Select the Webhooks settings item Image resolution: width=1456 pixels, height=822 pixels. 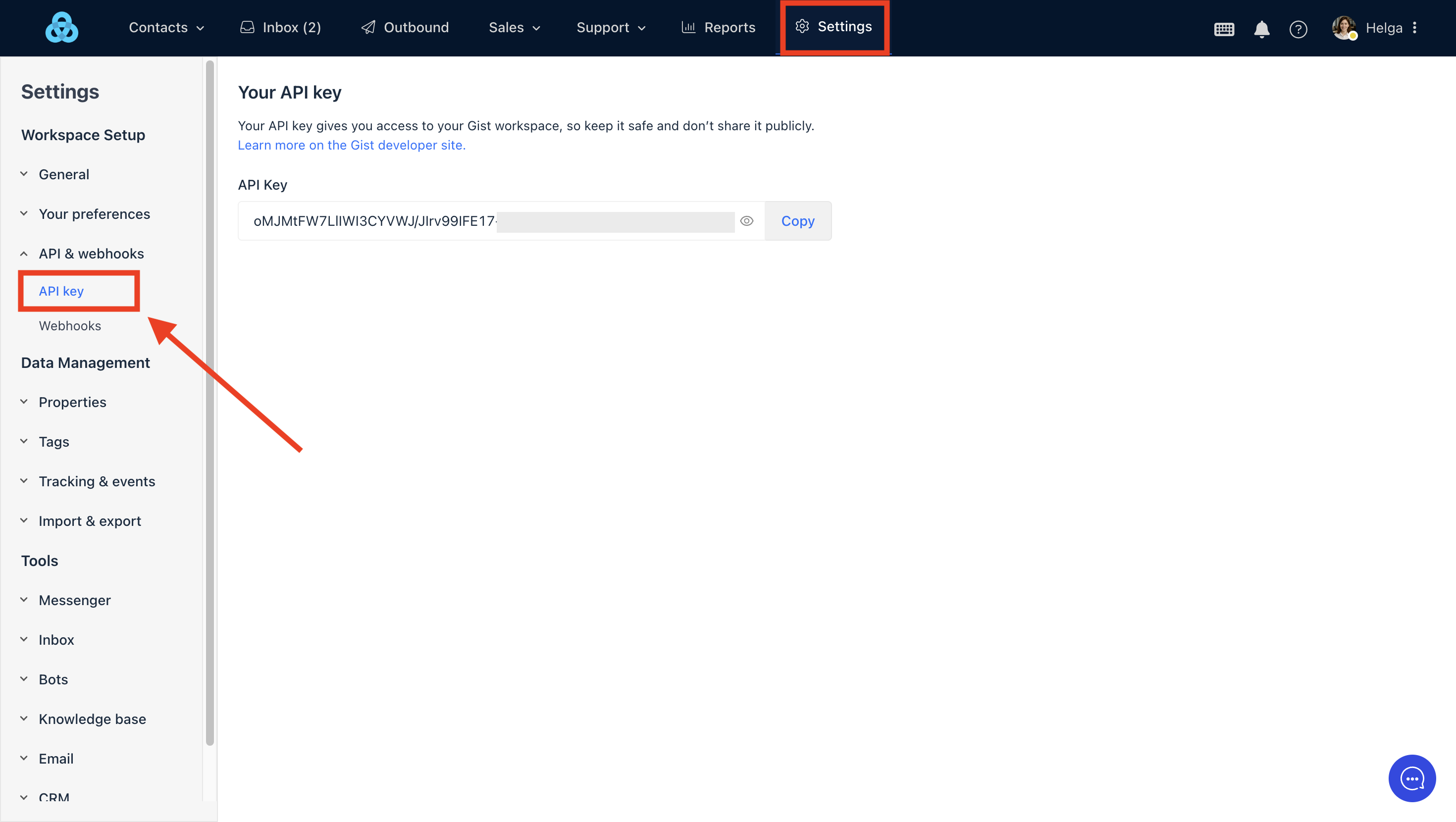pos(69,326)
